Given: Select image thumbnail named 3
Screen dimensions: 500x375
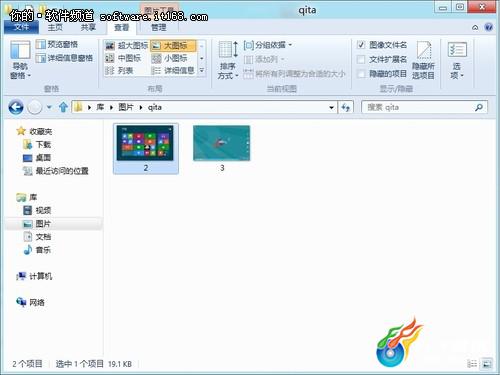Looking at the screenshot, I should (x=222, y=148).
